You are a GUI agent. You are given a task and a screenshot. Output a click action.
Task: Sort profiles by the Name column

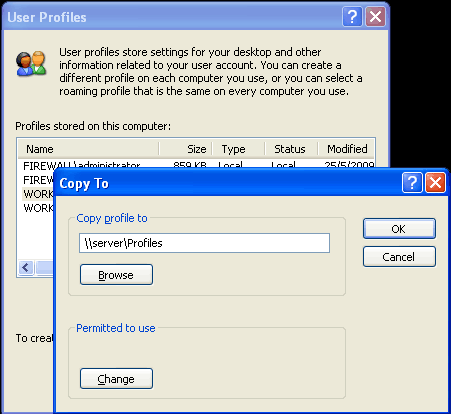point(88,149)
